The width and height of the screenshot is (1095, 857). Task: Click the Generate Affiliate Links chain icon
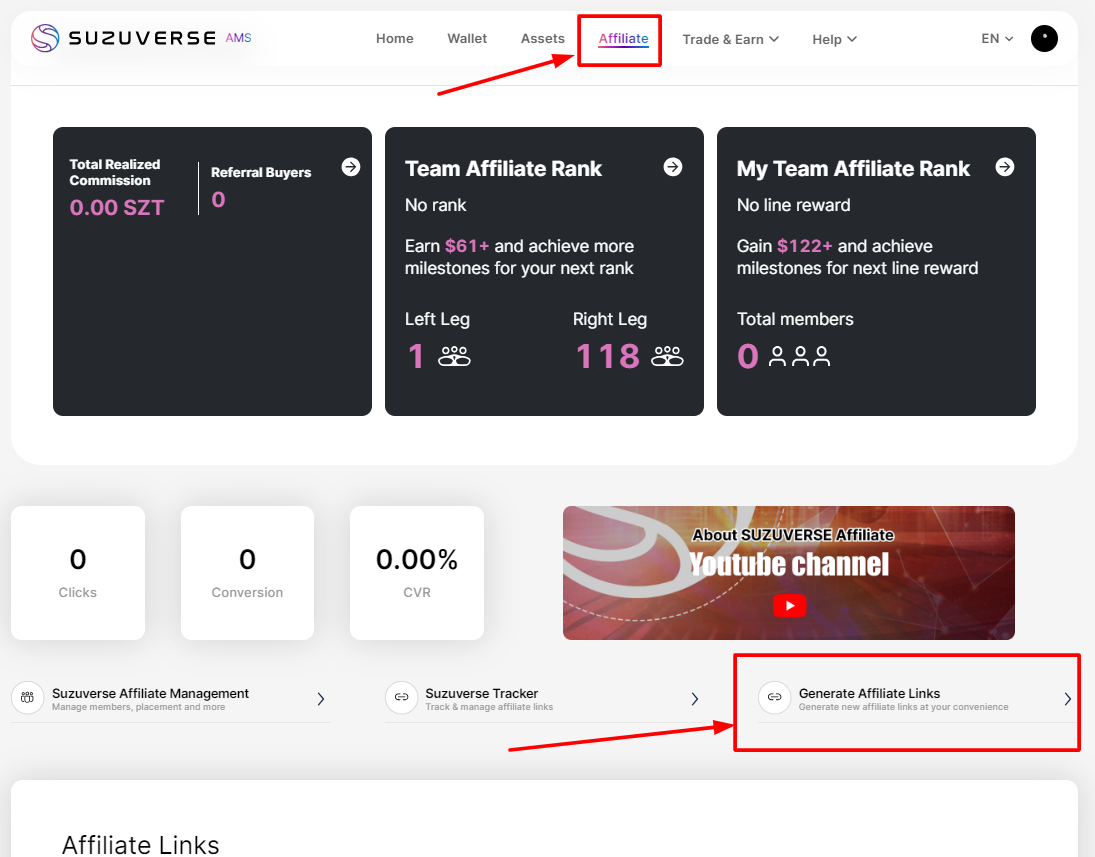pos(774,698)
